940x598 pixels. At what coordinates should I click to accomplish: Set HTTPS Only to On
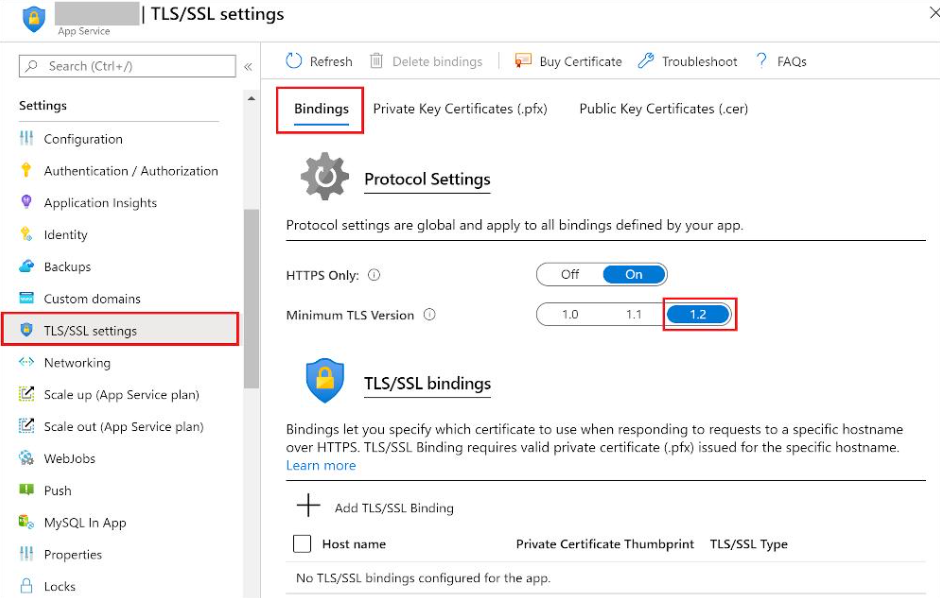[634, 274]
